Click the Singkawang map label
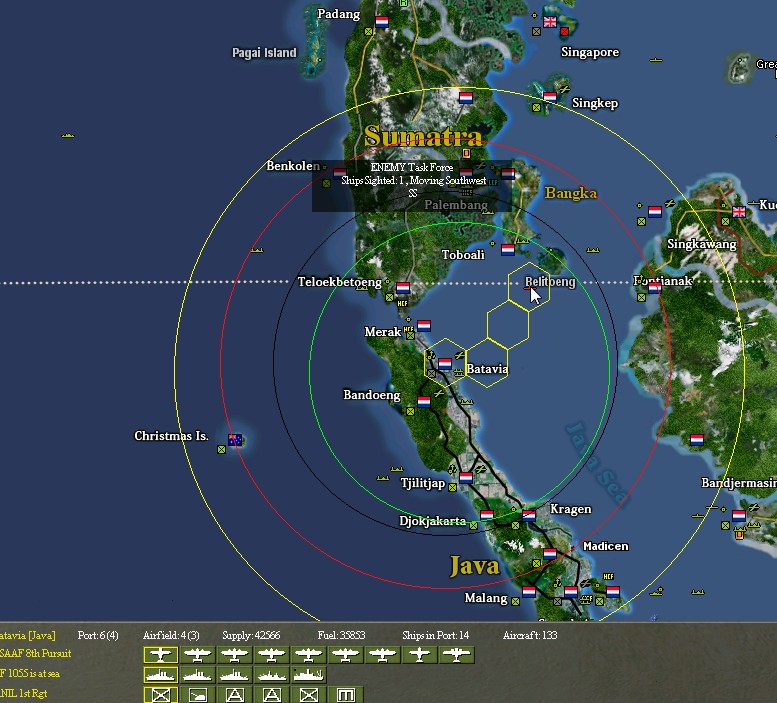Viewport: 777px width, 703px height. [701, 244]
